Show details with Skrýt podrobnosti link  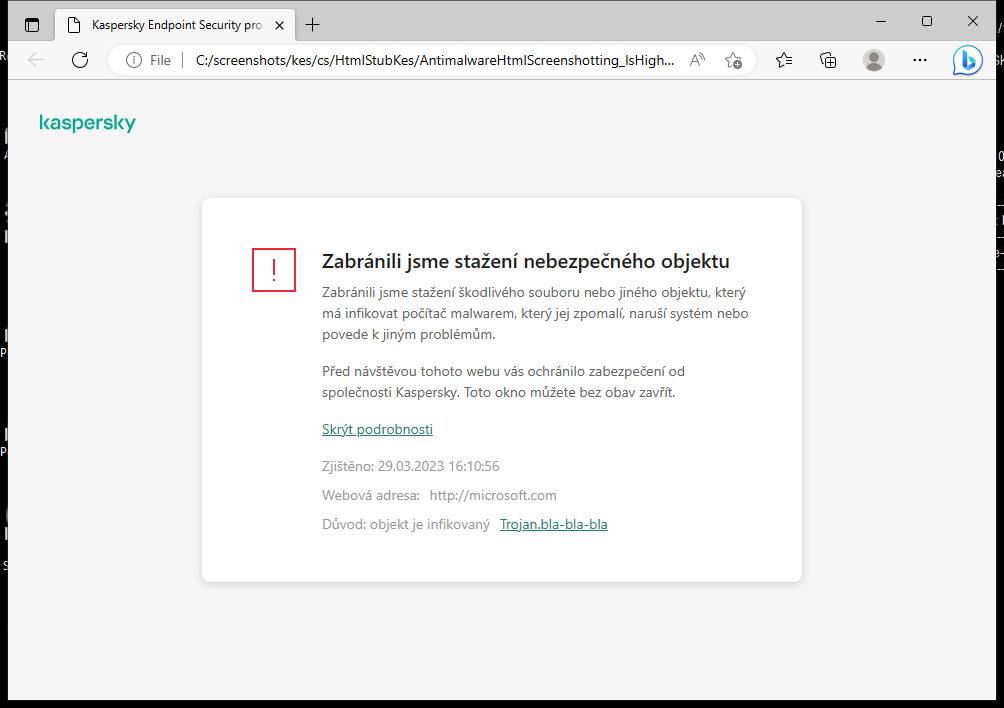[x=377, y=429]
